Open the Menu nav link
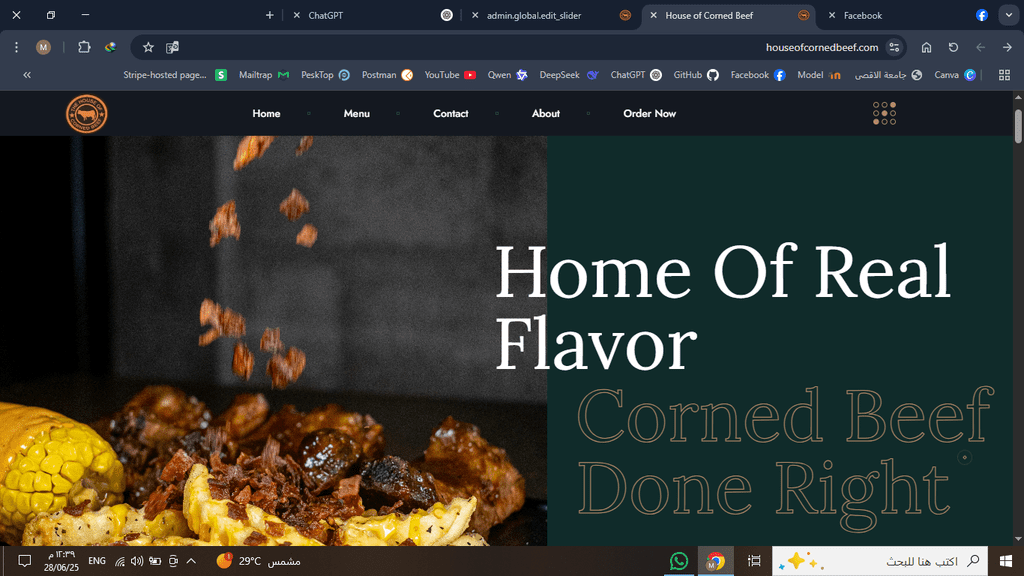This screenshot has height=576, width=1024. [357, 114]
